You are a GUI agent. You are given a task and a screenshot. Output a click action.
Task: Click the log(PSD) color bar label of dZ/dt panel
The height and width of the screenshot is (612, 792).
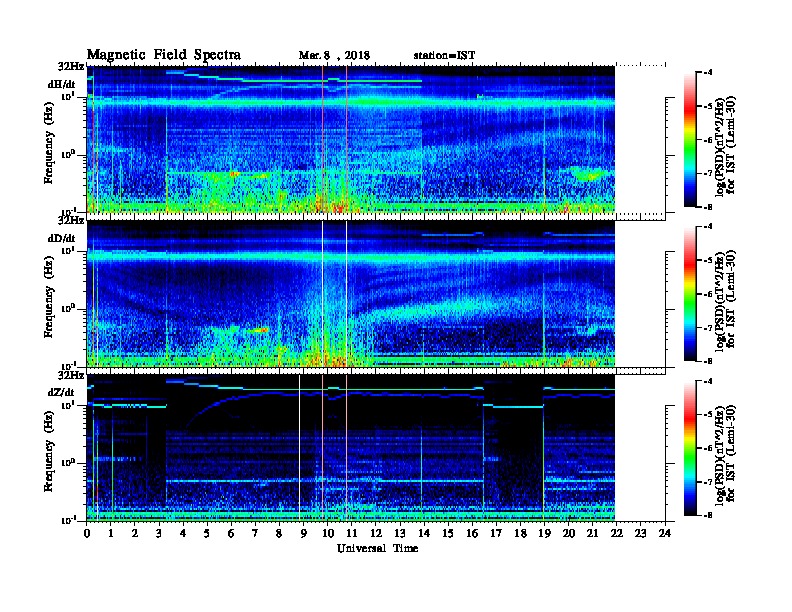(725, 454)
